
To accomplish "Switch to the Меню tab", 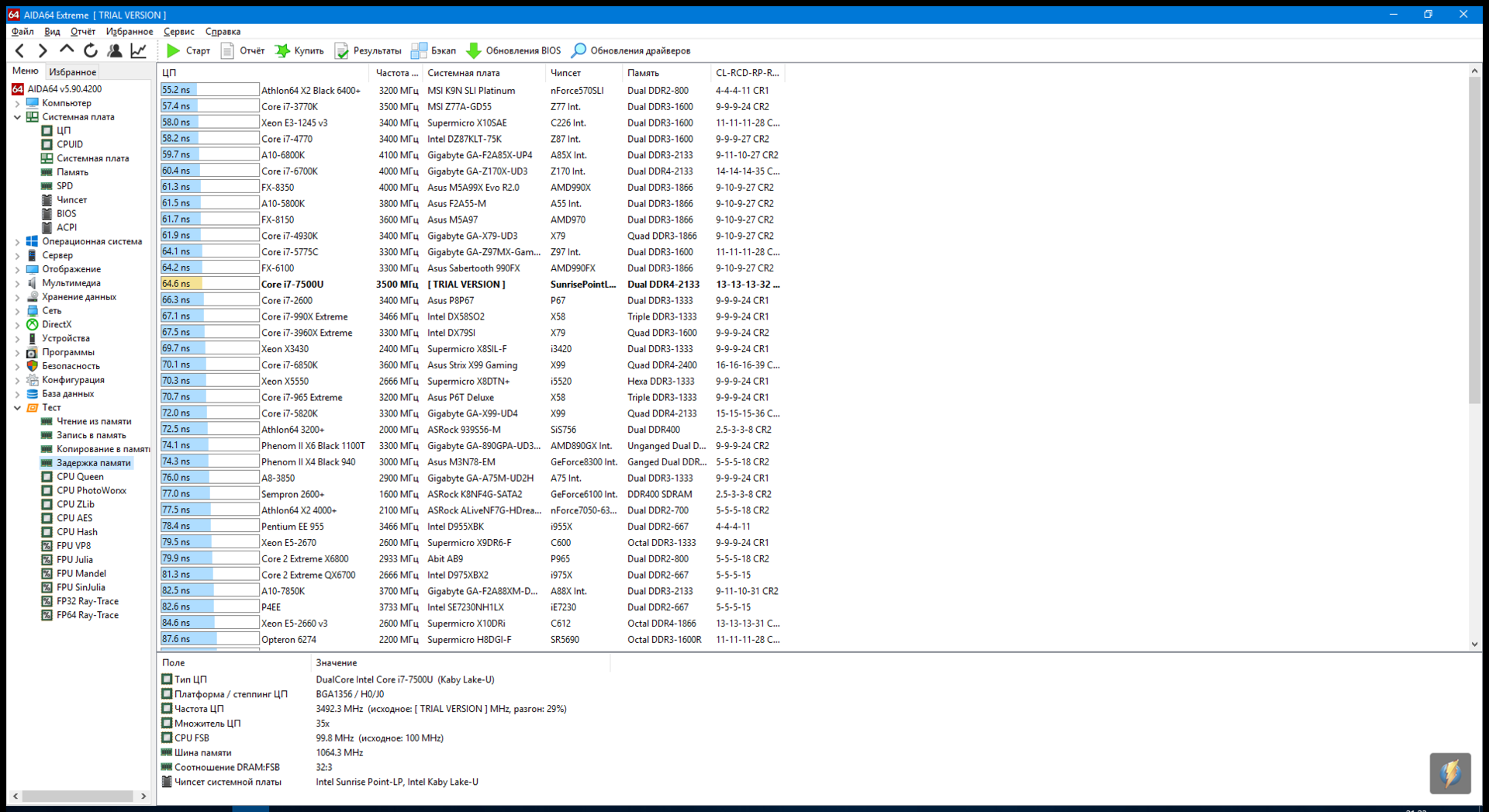I will coord(26,71).
